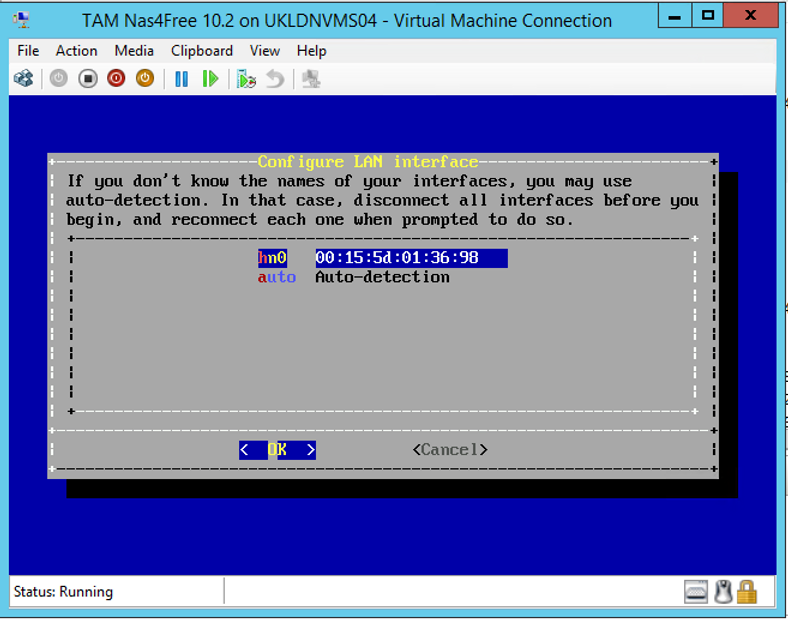Open the Clipboard menu
Screen dimensions: 788x620
[x=202, y=51]
